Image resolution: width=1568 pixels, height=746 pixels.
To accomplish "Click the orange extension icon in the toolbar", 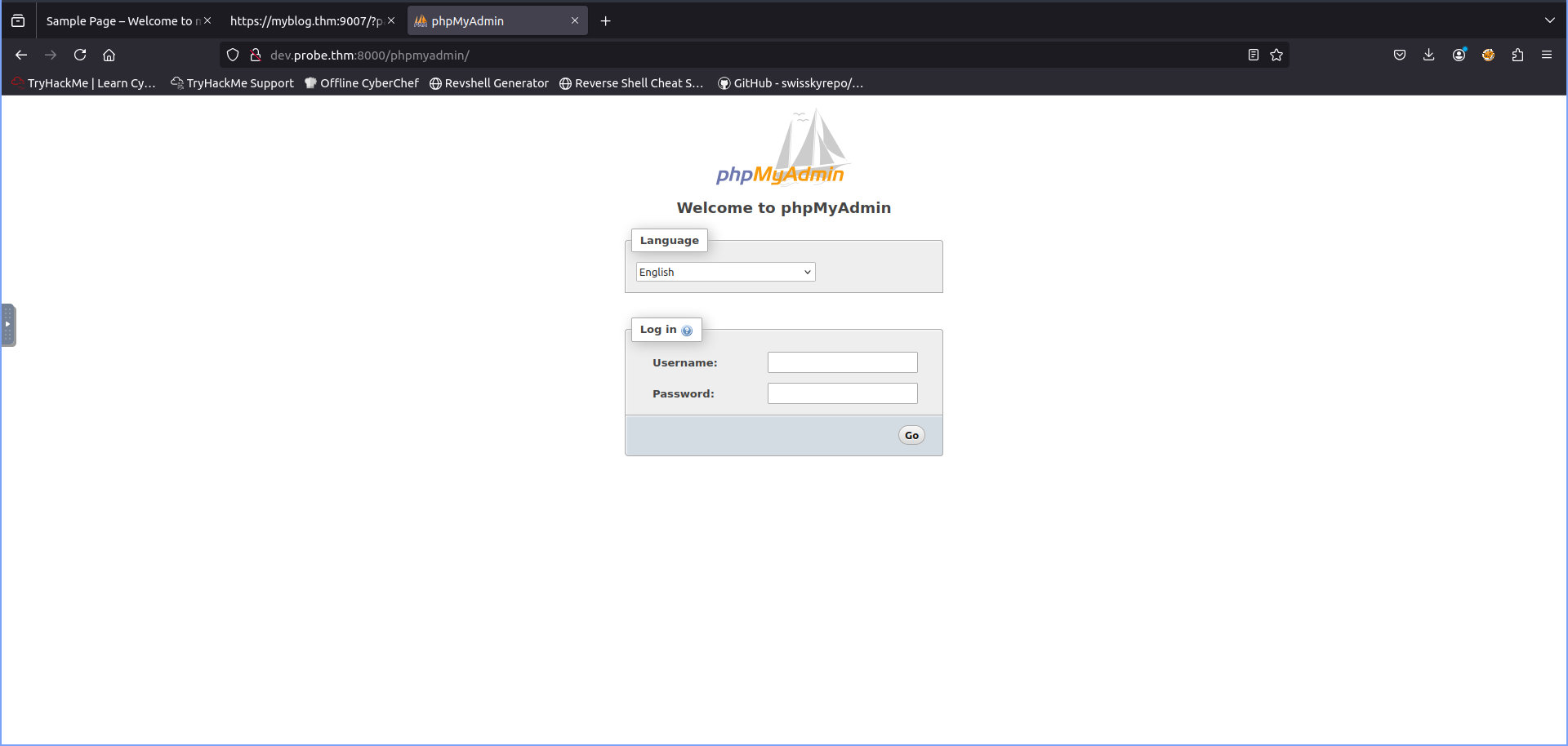I will [x=1488, y=55].
